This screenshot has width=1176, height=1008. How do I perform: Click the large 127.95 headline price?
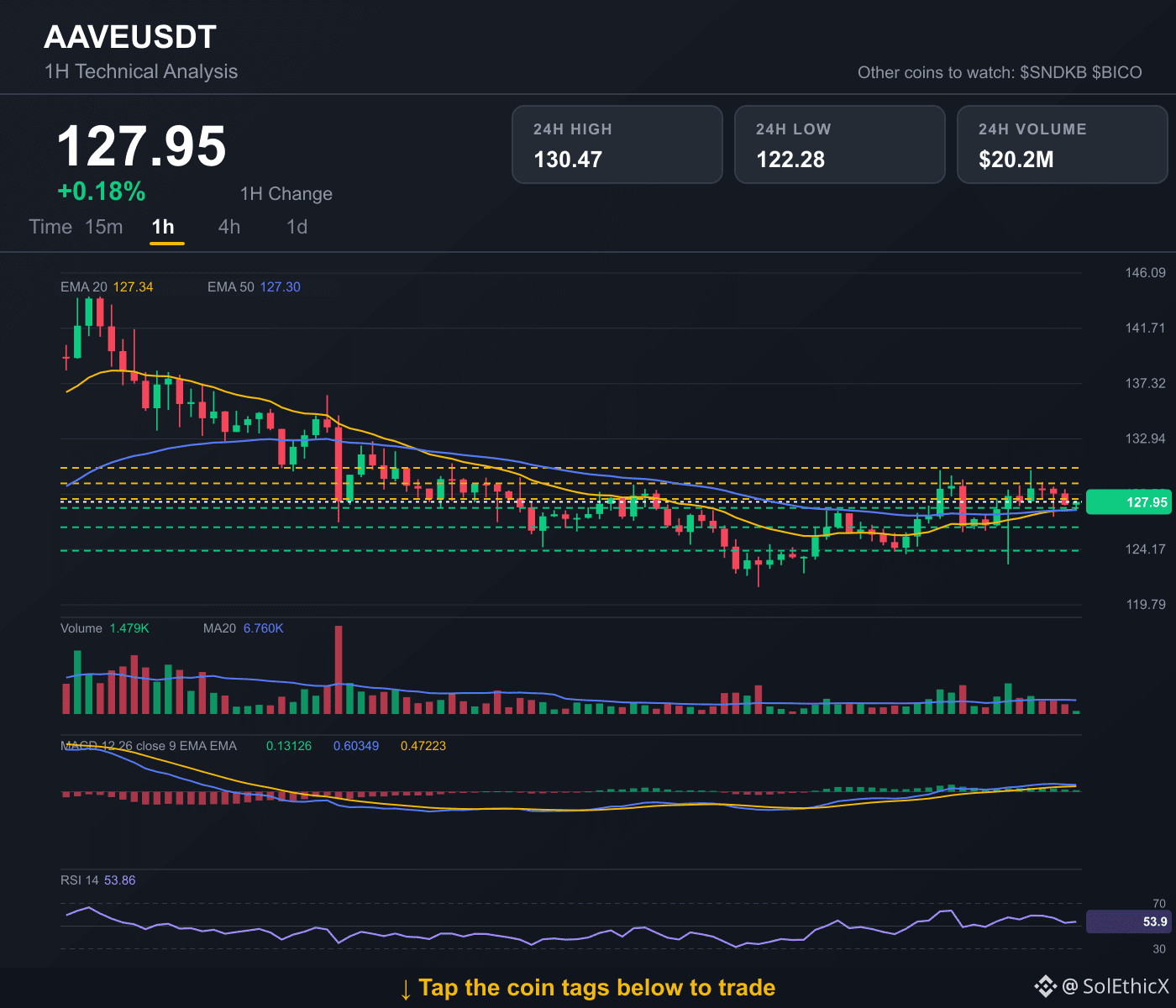pyautogui.click(x=141, y=146)
